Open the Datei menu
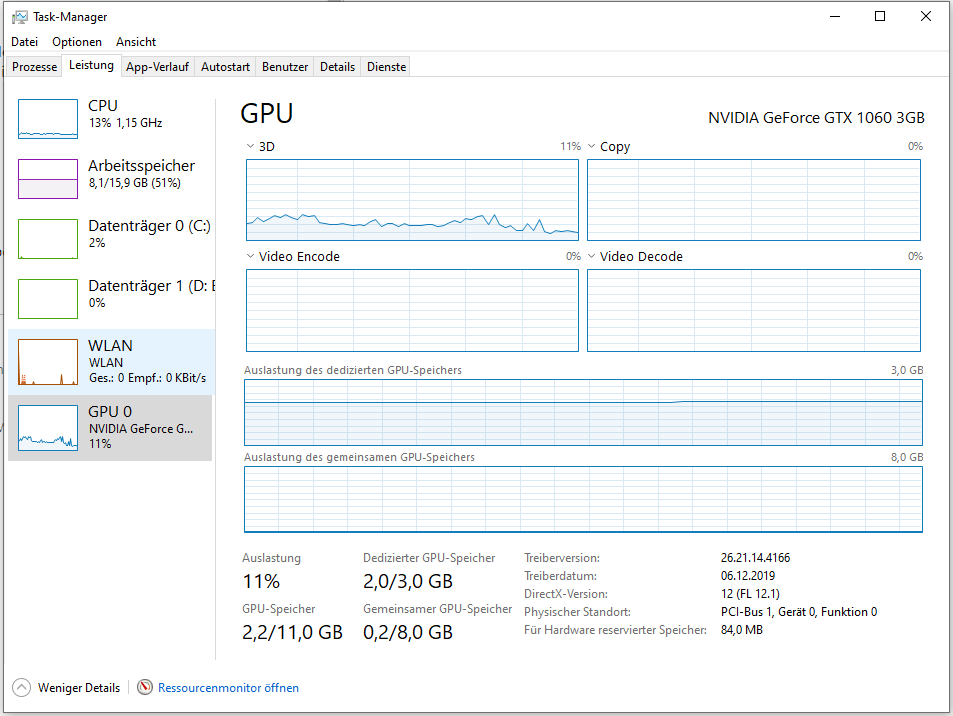The height and width of the screenshot is (716, 953). [24, 42]
